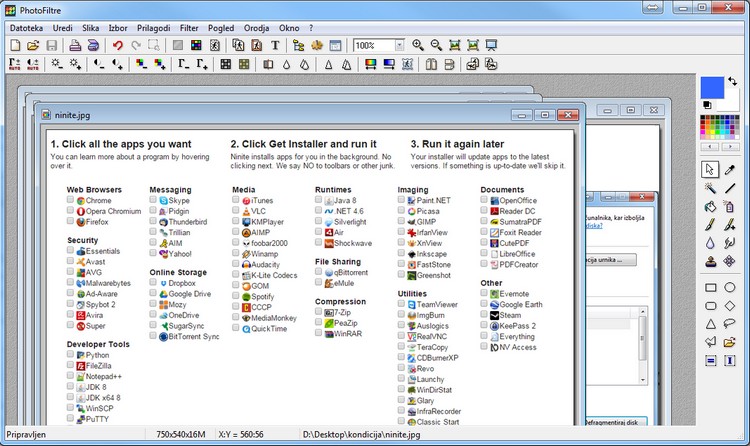
Task: Decrease brightness with sun minus icon
Action: coord(57,64)
